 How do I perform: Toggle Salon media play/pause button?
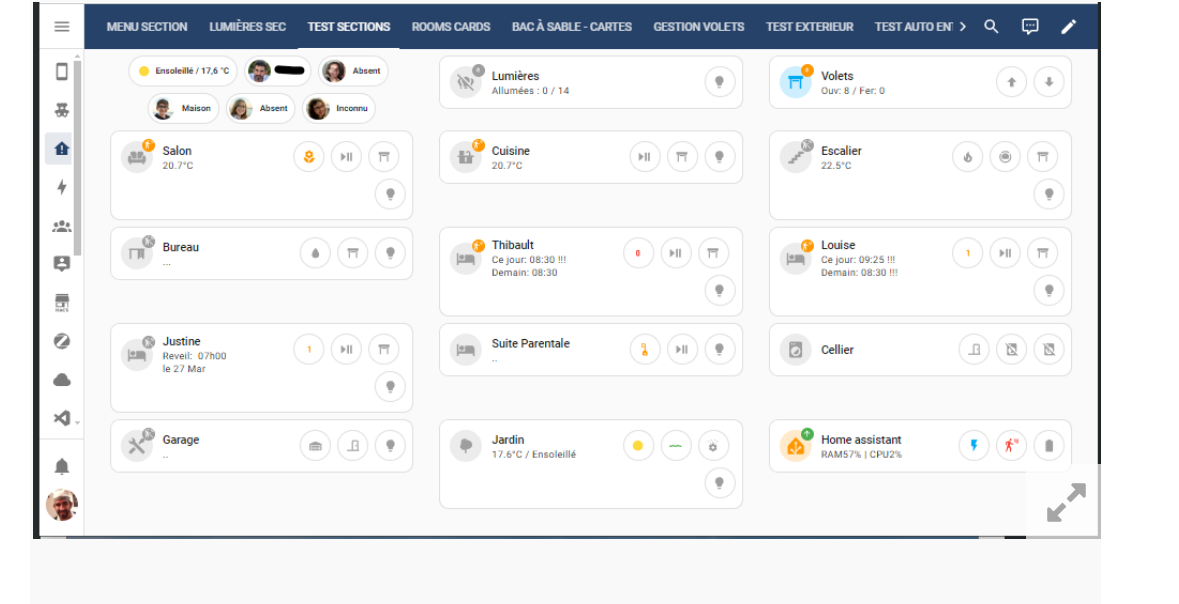346,157
